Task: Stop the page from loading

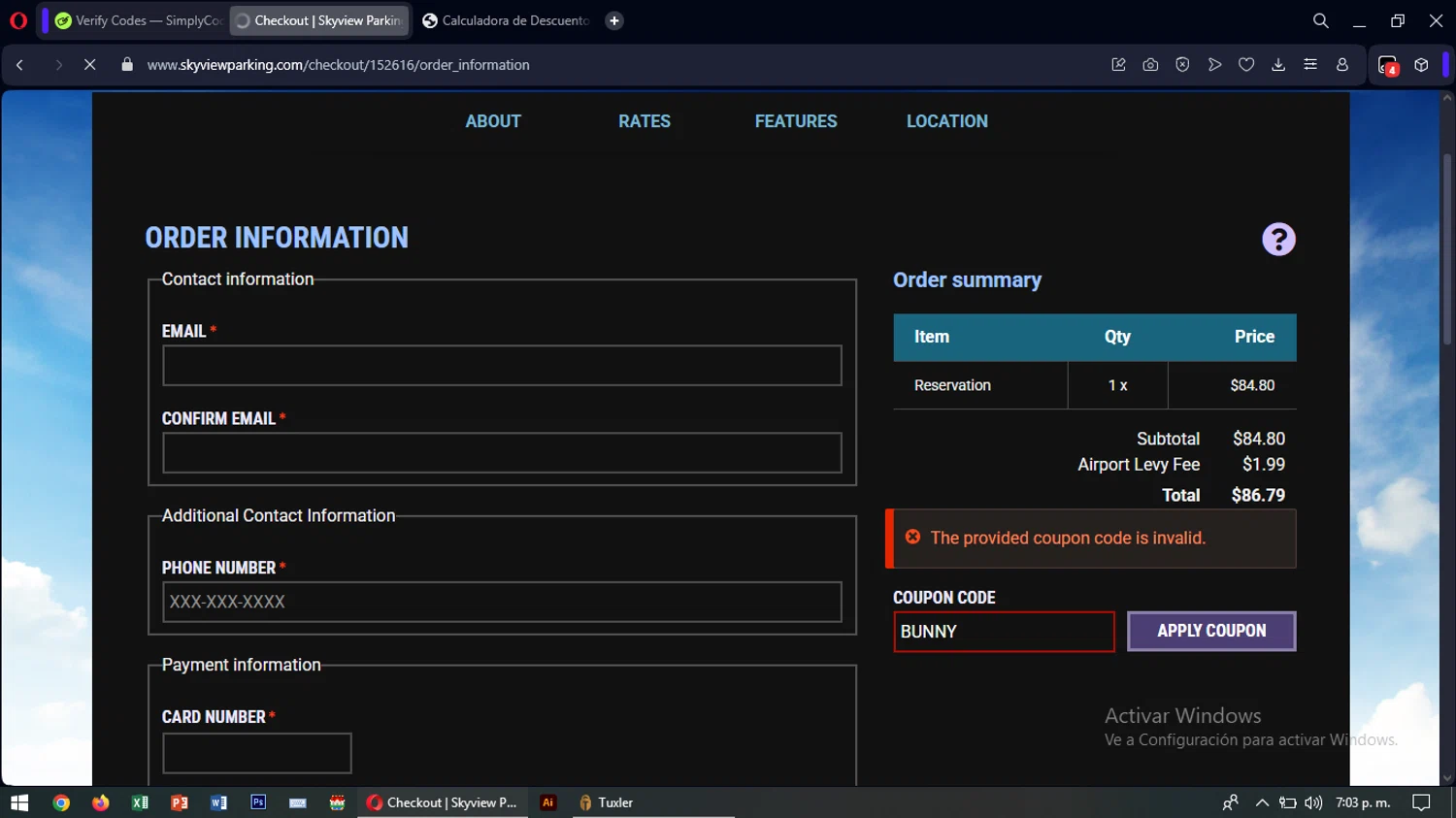Action: click(89, 65)
